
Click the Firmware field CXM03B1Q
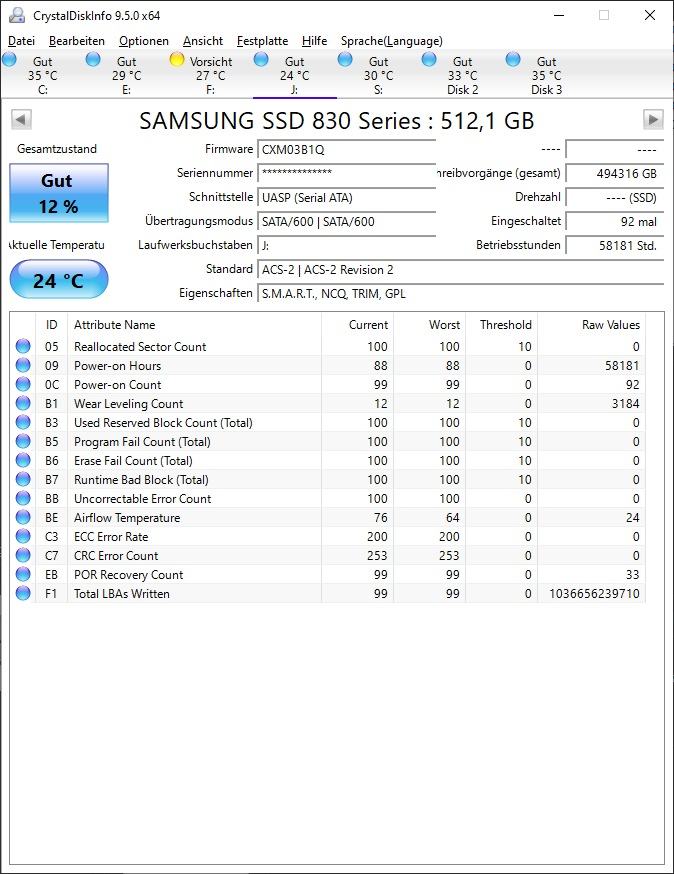click(346, 149)
